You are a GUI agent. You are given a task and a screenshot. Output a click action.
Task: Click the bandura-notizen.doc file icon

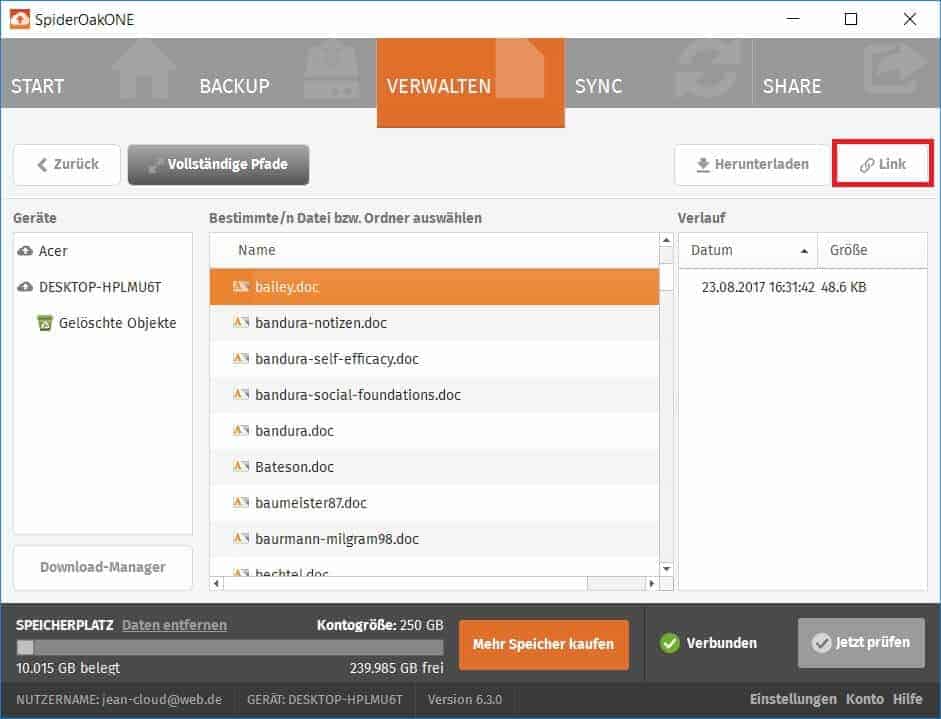[241, 323]
